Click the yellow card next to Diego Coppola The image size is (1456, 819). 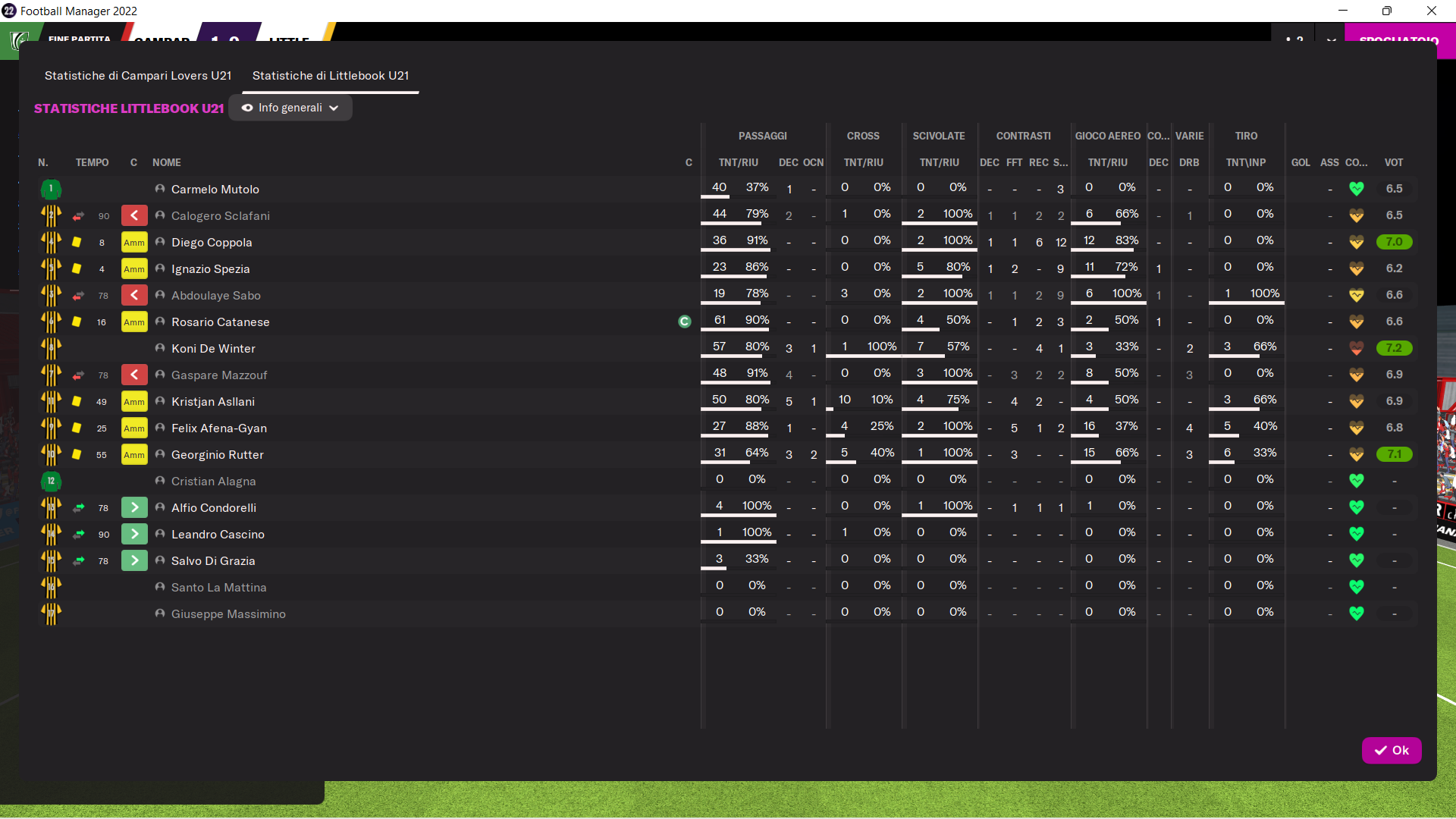click(77, 243)
